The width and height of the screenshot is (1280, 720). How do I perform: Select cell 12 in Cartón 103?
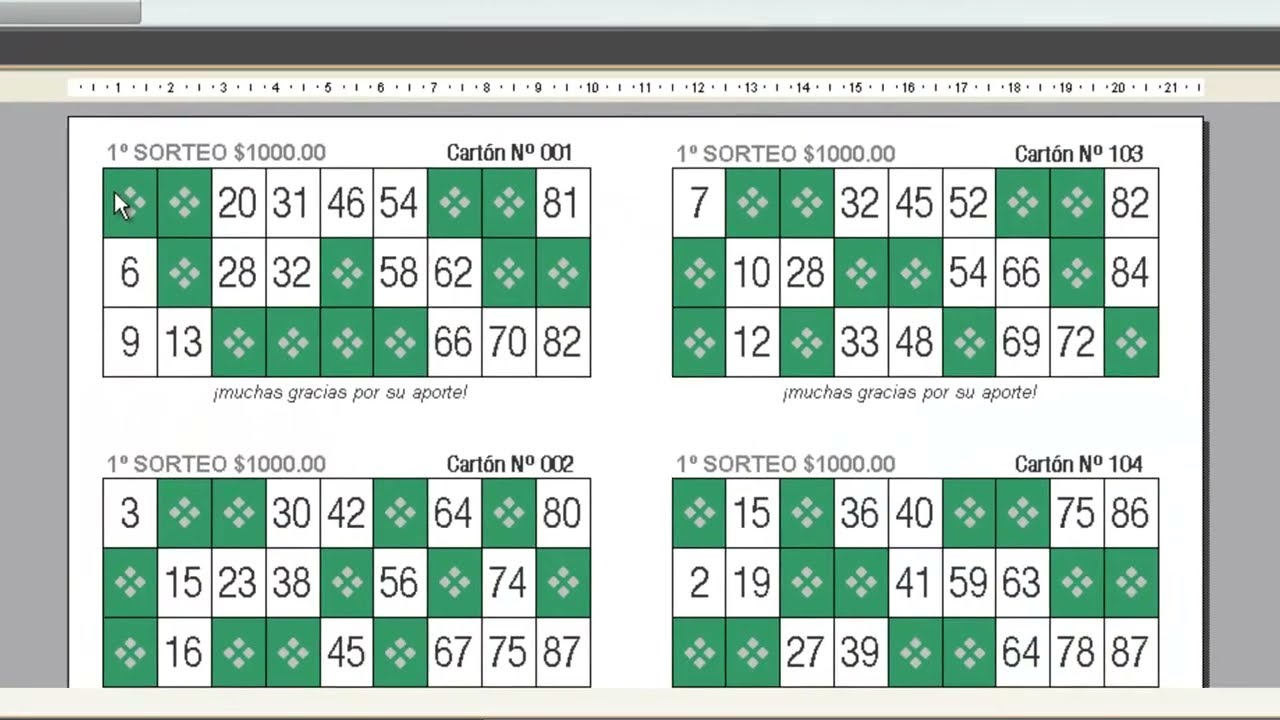click(x=753, y=342)
